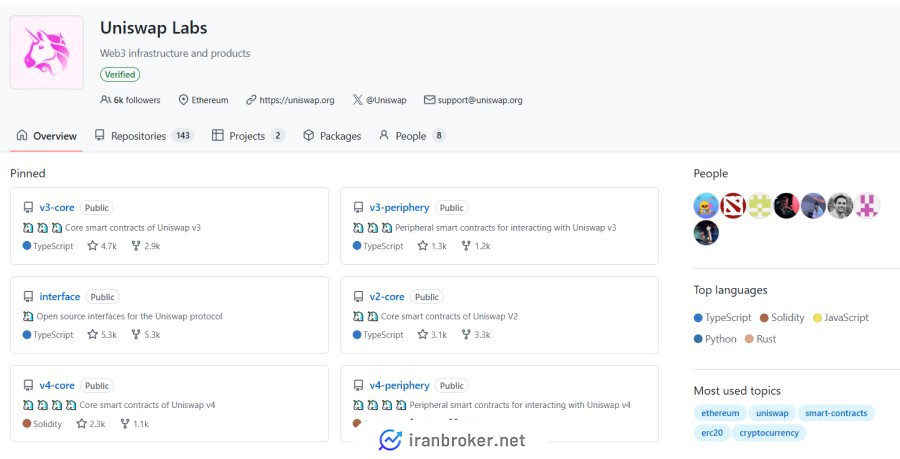Filter by Rust in Top languages
This screenshot has height=459, width=900.
point(761,339)
